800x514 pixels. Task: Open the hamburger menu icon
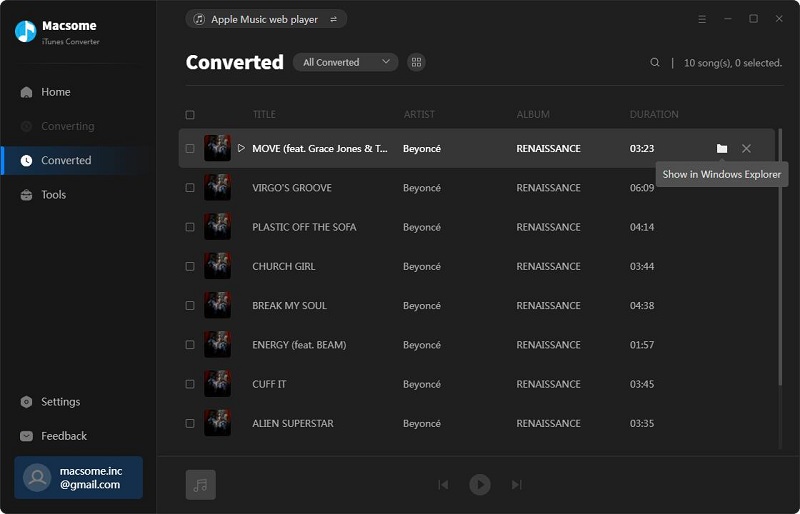(702, 19)
